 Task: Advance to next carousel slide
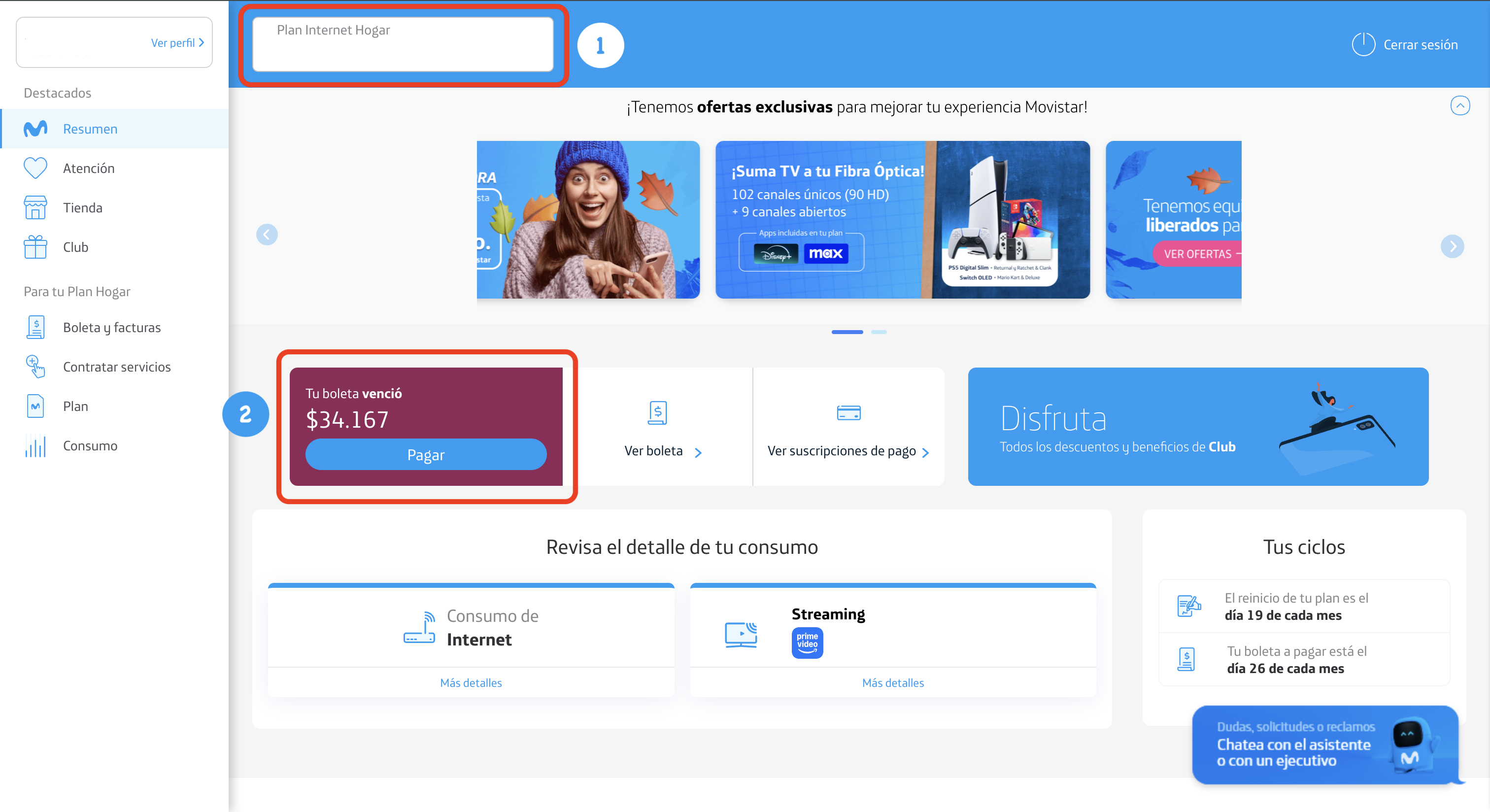(1453, 246)
